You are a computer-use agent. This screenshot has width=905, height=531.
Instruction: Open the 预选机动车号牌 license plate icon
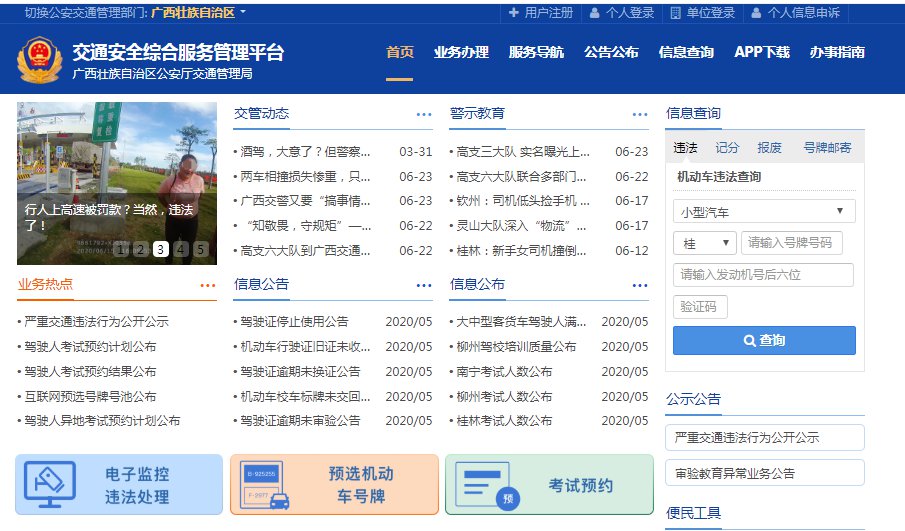tap(264, 485)
